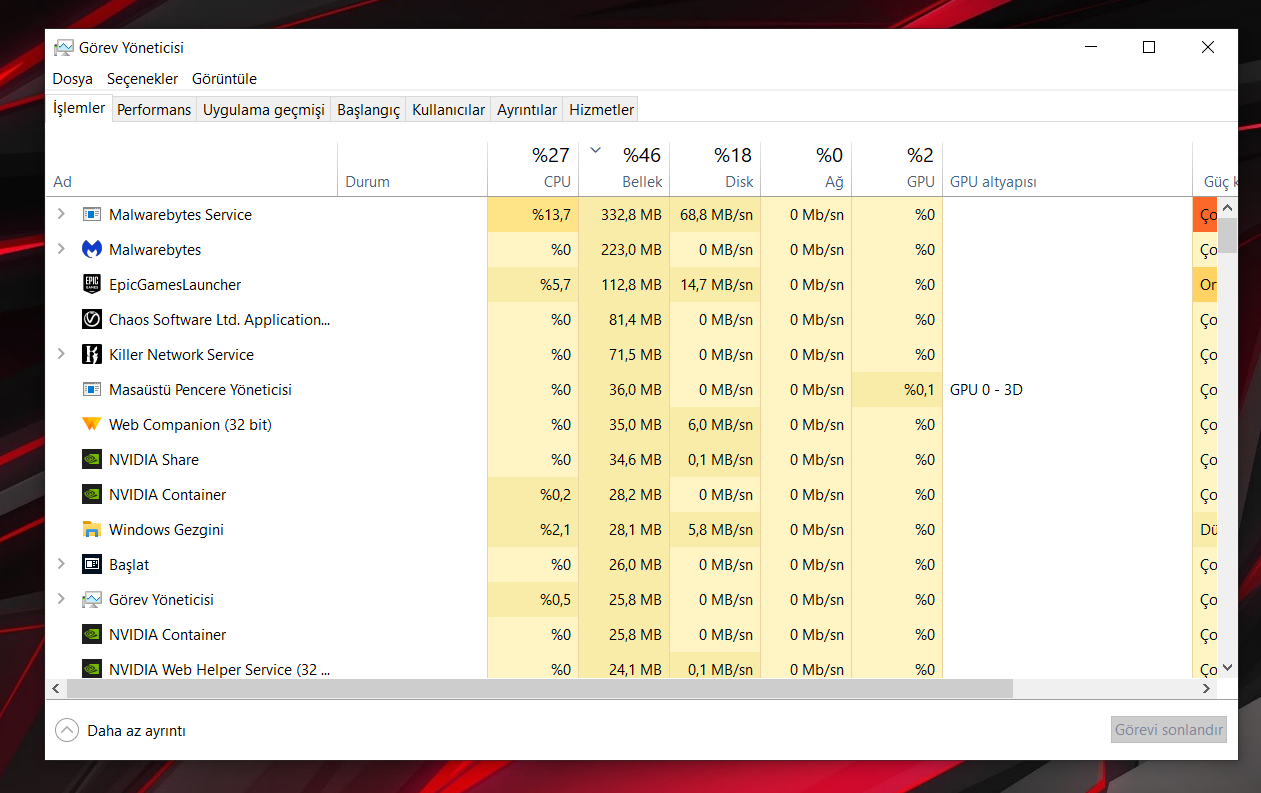Expand the Malwarebytes Service process group
This screenshot has width=1261, height=793.
61,215
